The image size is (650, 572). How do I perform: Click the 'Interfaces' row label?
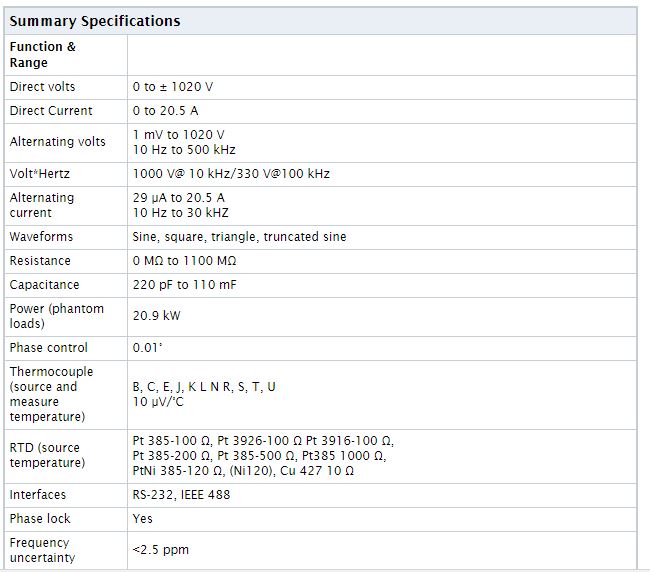(38, 495)
